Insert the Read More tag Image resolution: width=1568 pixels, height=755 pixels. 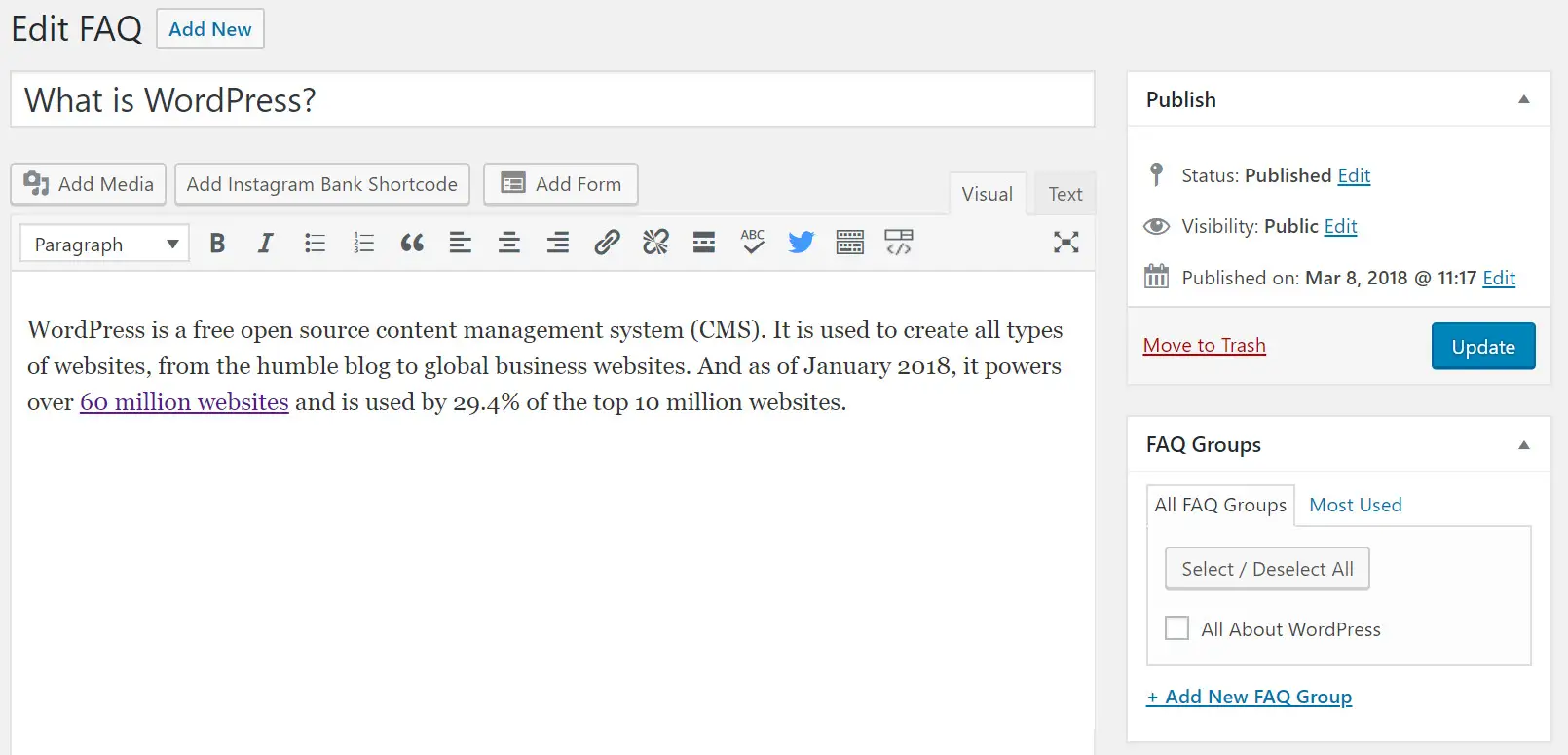click(704, 243)
